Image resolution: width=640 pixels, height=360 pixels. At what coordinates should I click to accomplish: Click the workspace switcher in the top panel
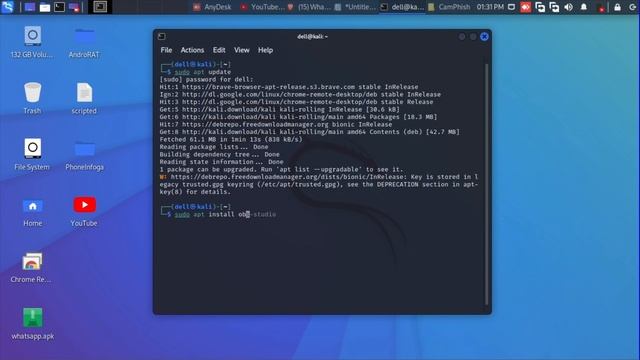100,7
